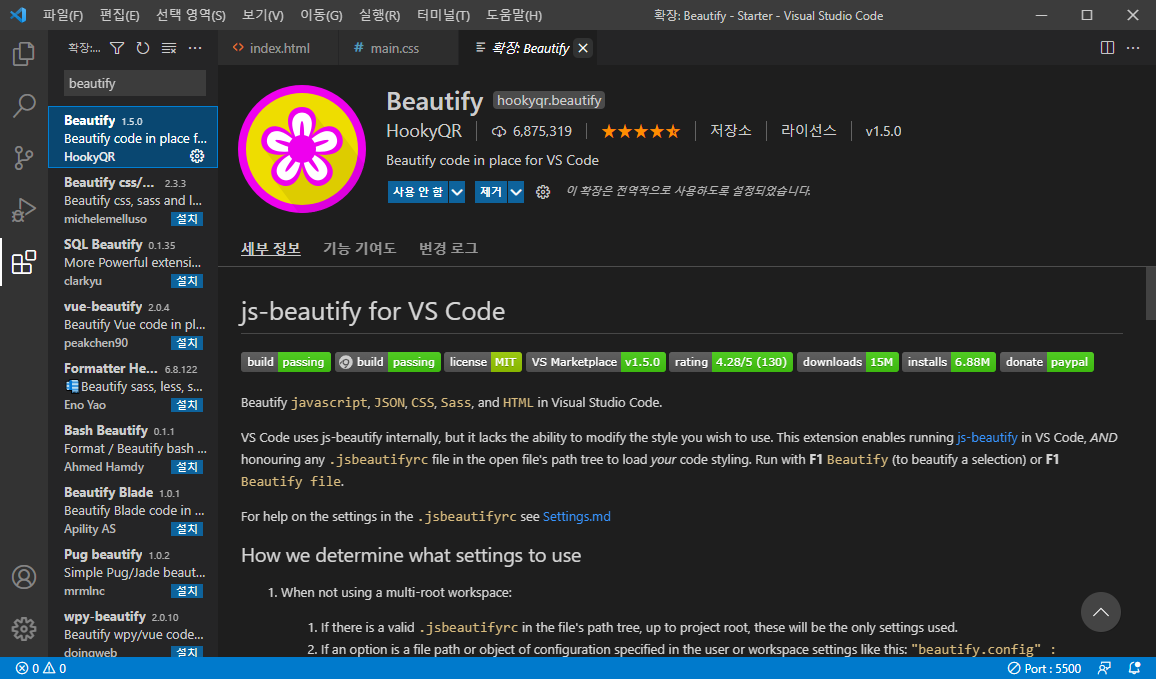The height and width of the screenshot is (679, 1156).
Task: Select the 변경 로그 tab
Action: pyautogui.click(x=448, y=248)
